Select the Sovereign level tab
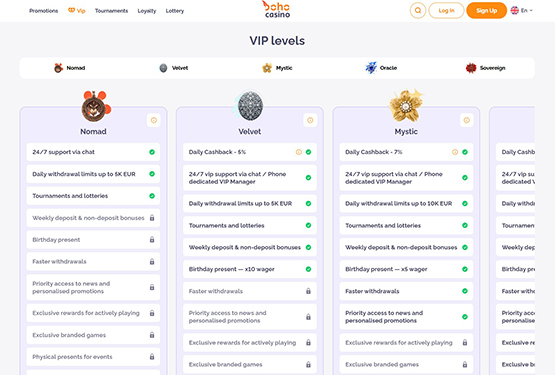555x375 pixels. click(x=485, y=68)
